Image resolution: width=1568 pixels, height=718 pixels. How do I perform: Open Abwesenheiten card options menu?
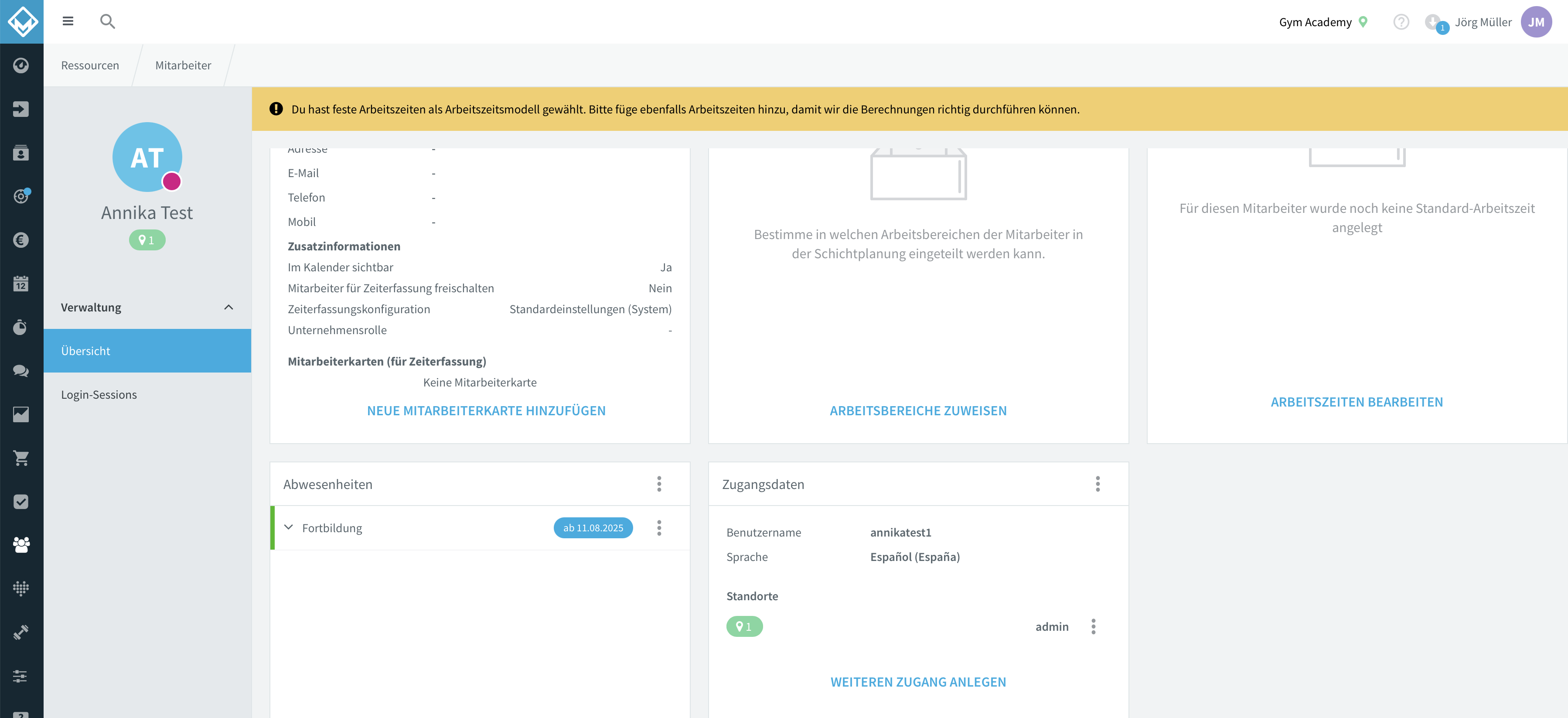(x=658, y=484)
